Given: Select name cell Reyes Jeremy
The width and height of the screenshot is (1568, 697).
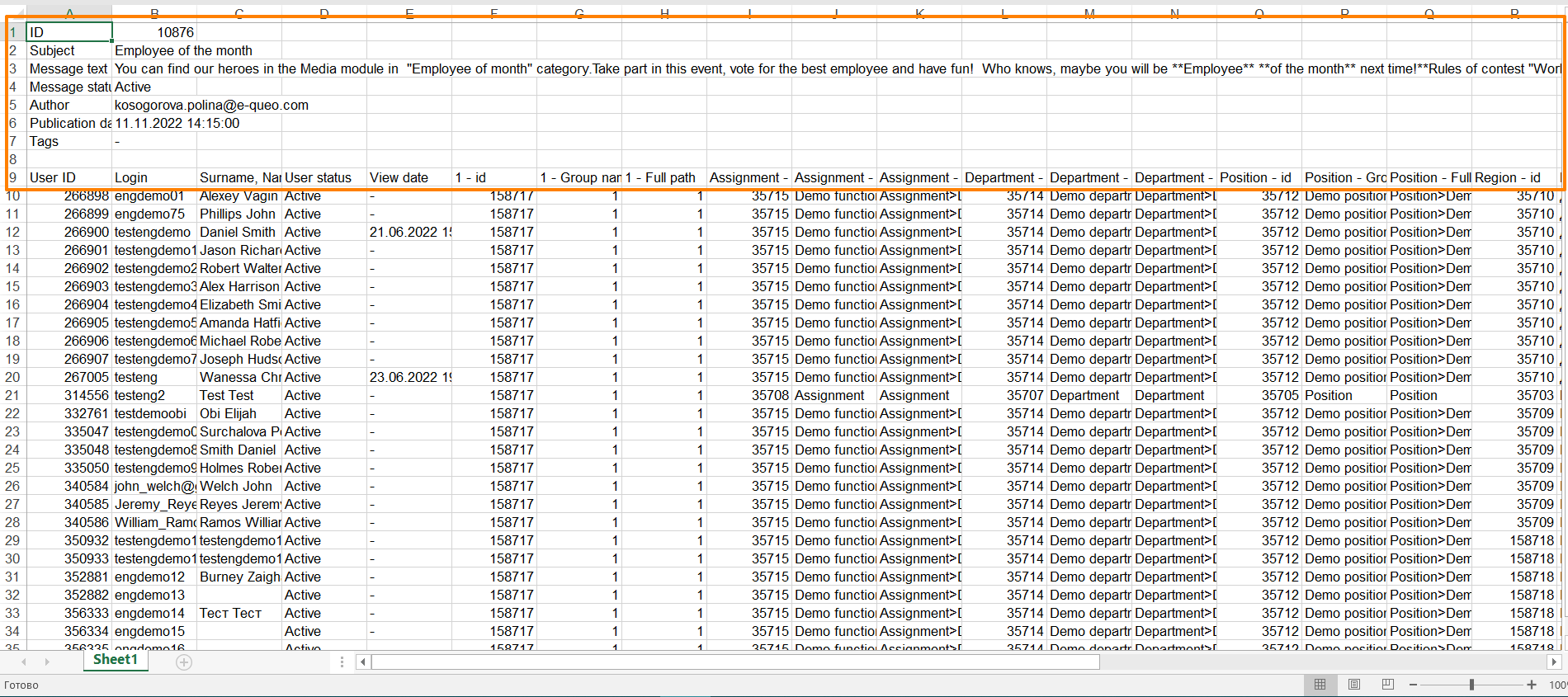Looking at the screenshot, I should point(239,504).
